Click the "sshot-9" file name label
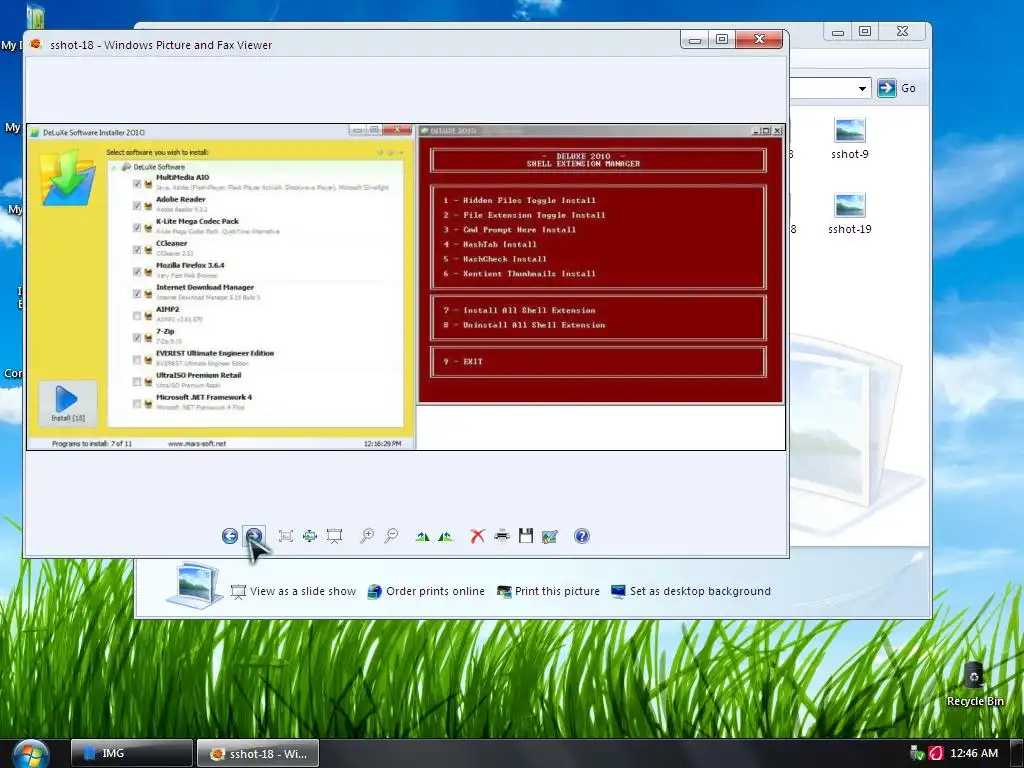 (x=850, y=154)
